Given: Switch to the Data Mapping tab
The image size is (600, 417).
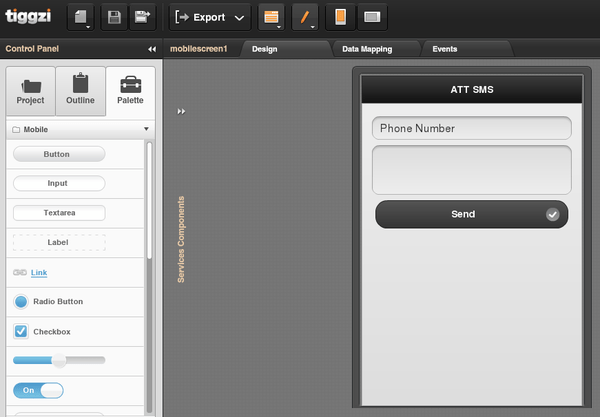Looking at the screenshot, I should tap(367, 48).
